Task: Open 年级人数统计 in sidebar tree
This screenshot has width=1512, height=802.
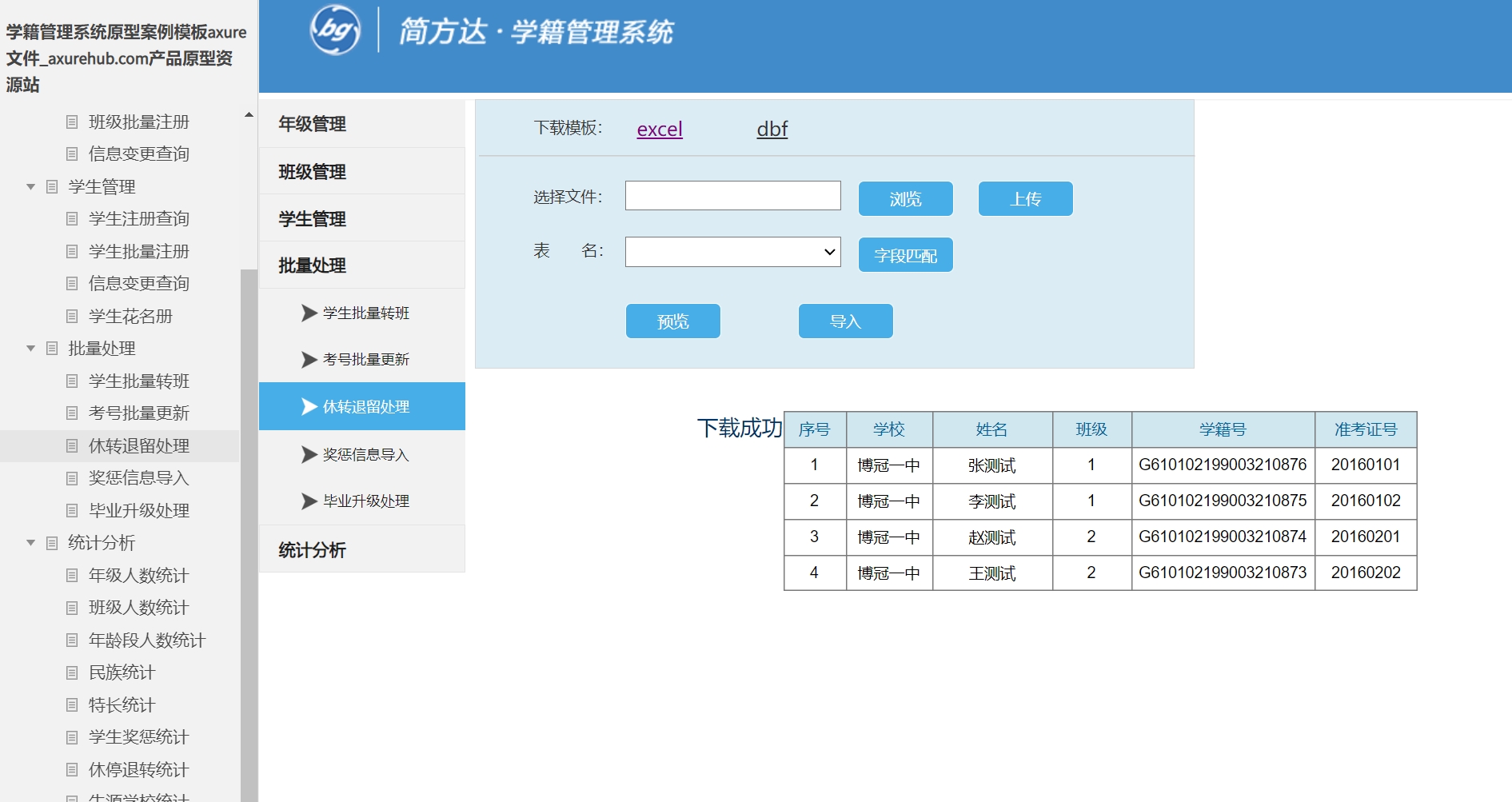Action: pyautogui.click(x=139, y=575)
